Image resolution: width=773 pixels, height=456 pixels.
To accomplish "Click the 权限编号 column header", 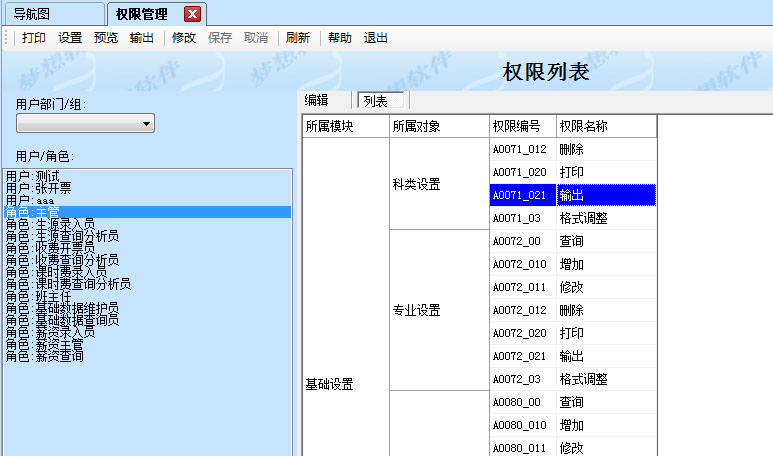I will [x=523, y=126].
